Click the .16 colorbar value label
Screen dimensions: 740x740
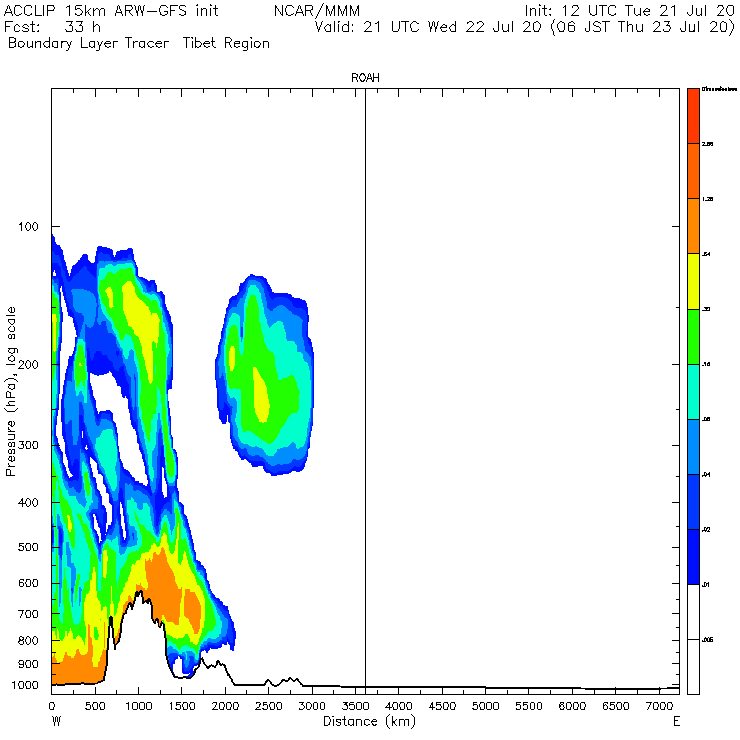point(706,364)
